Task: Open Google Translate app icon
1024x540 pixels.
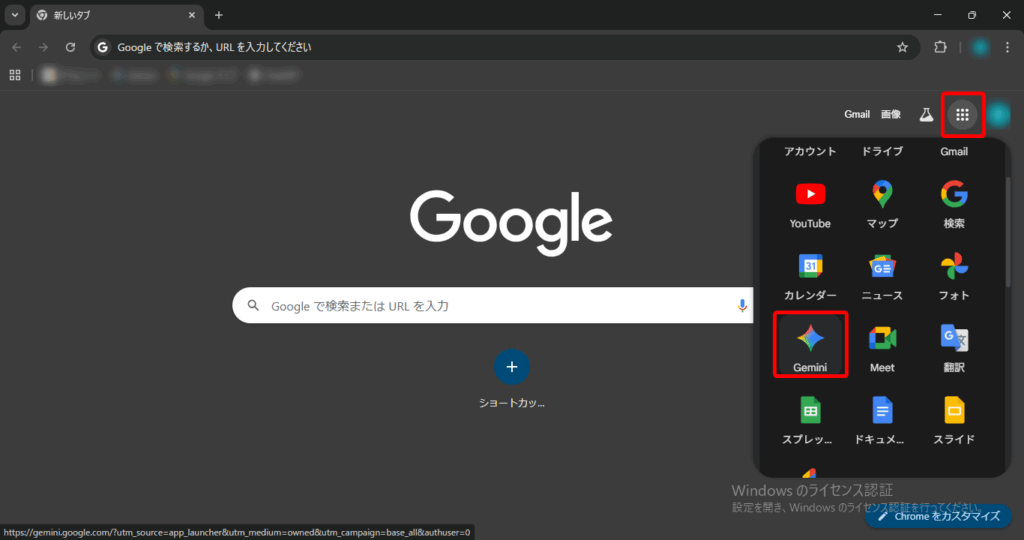Action: [x=954, y=345]
